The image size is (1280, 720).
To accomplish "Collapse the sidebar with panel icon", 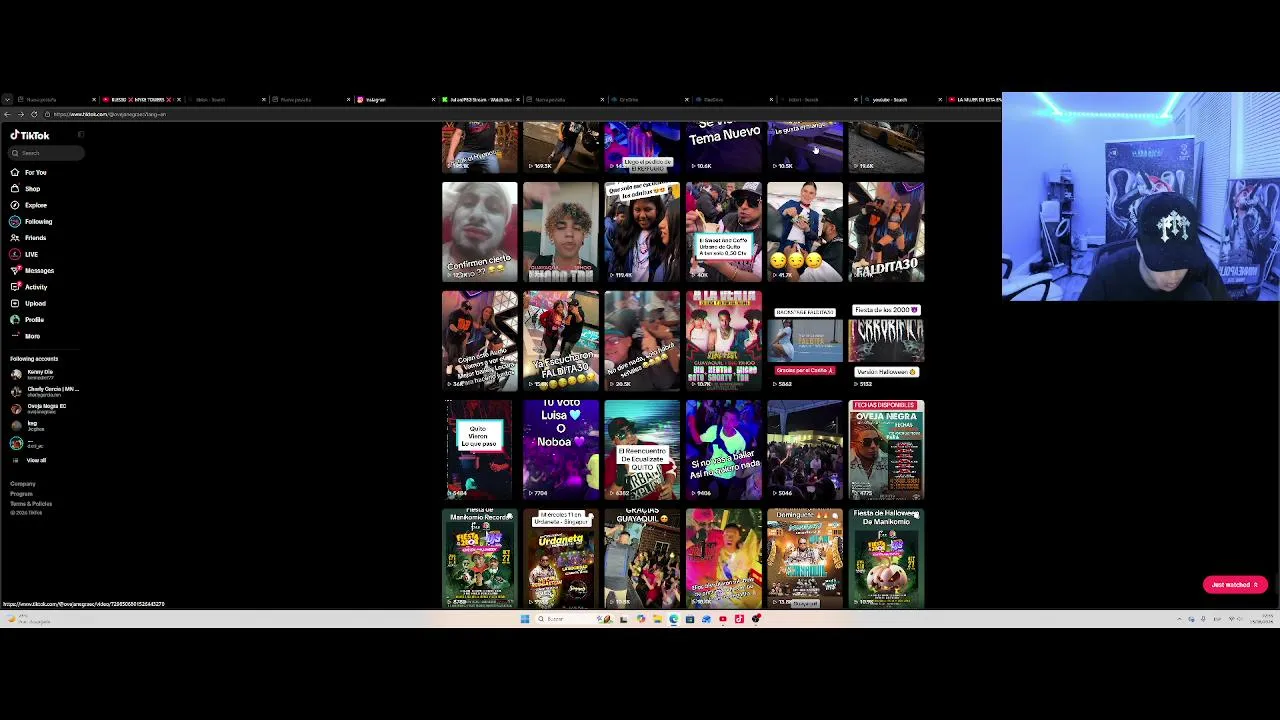I will coord(80,135).
